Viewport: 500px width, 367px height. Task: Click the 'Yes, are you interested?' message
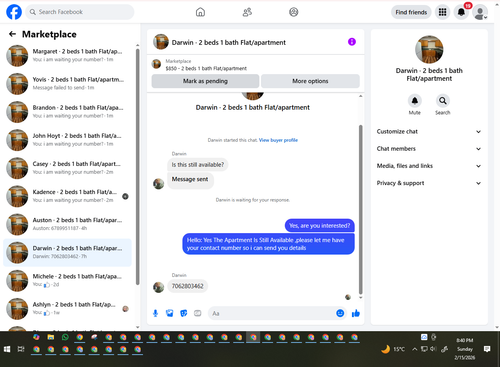(319, 226)
